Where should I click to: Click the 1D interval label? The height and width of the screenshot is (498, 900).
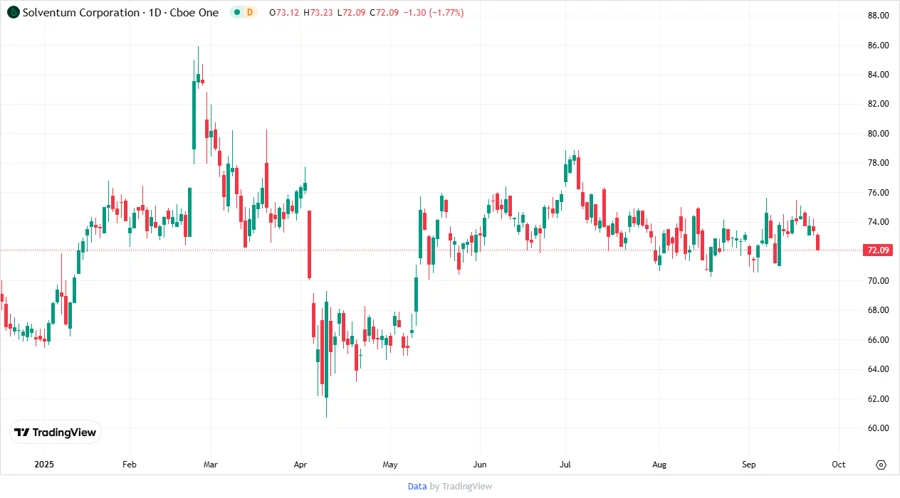(155, 13)
